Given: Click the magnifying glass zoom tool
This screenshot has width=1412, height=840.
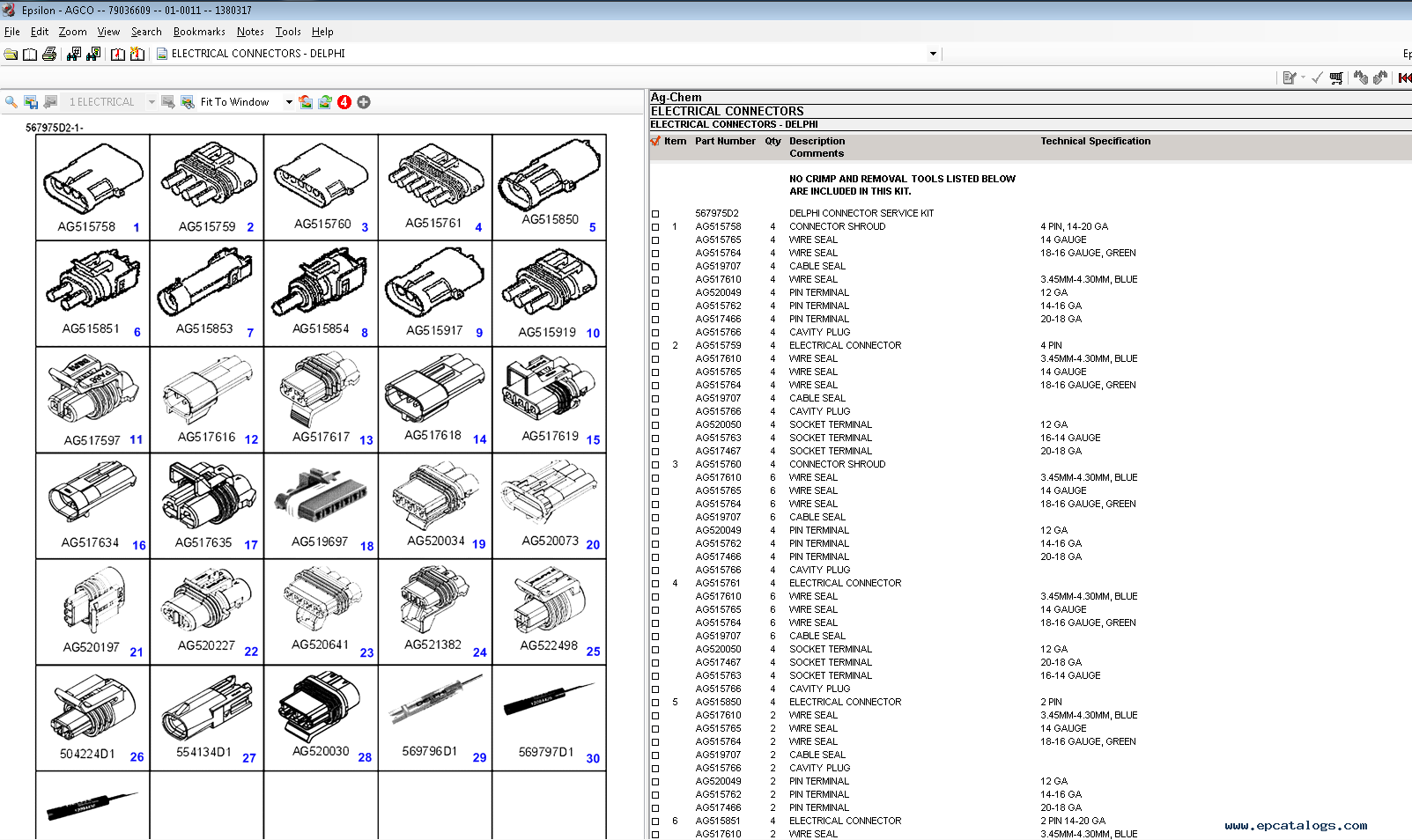Looking at the screenshot, I should tap(11, 102).
